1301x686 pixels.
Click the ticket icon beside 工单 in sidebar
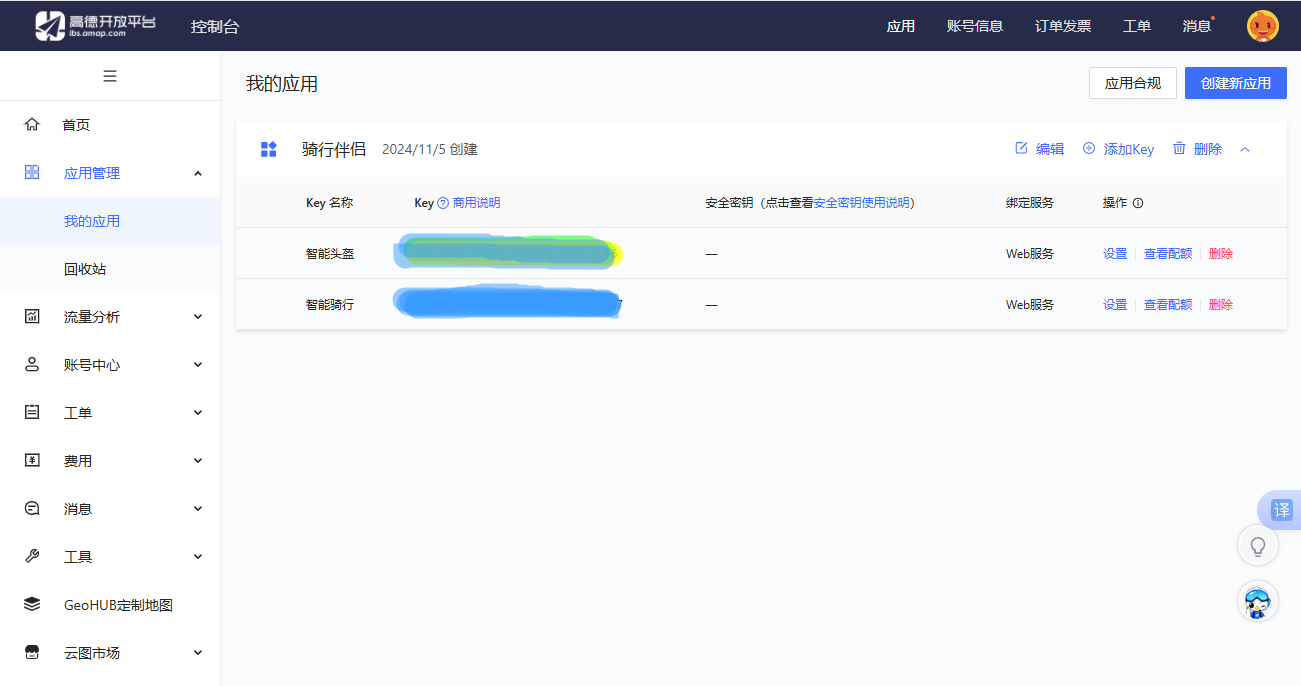(32, 412)
